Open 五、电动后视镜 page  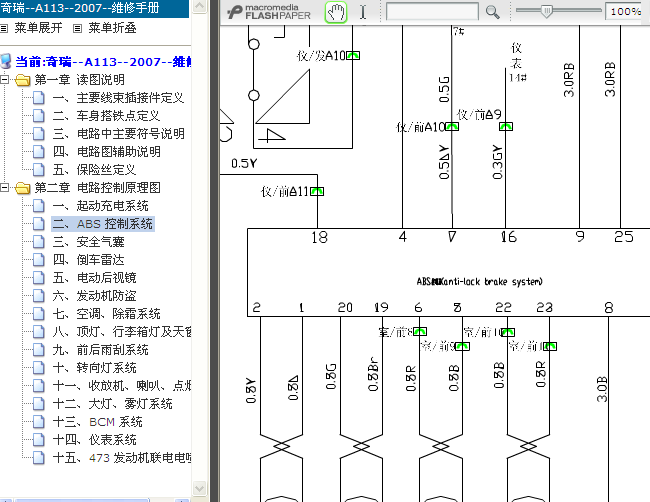(95, 278)
